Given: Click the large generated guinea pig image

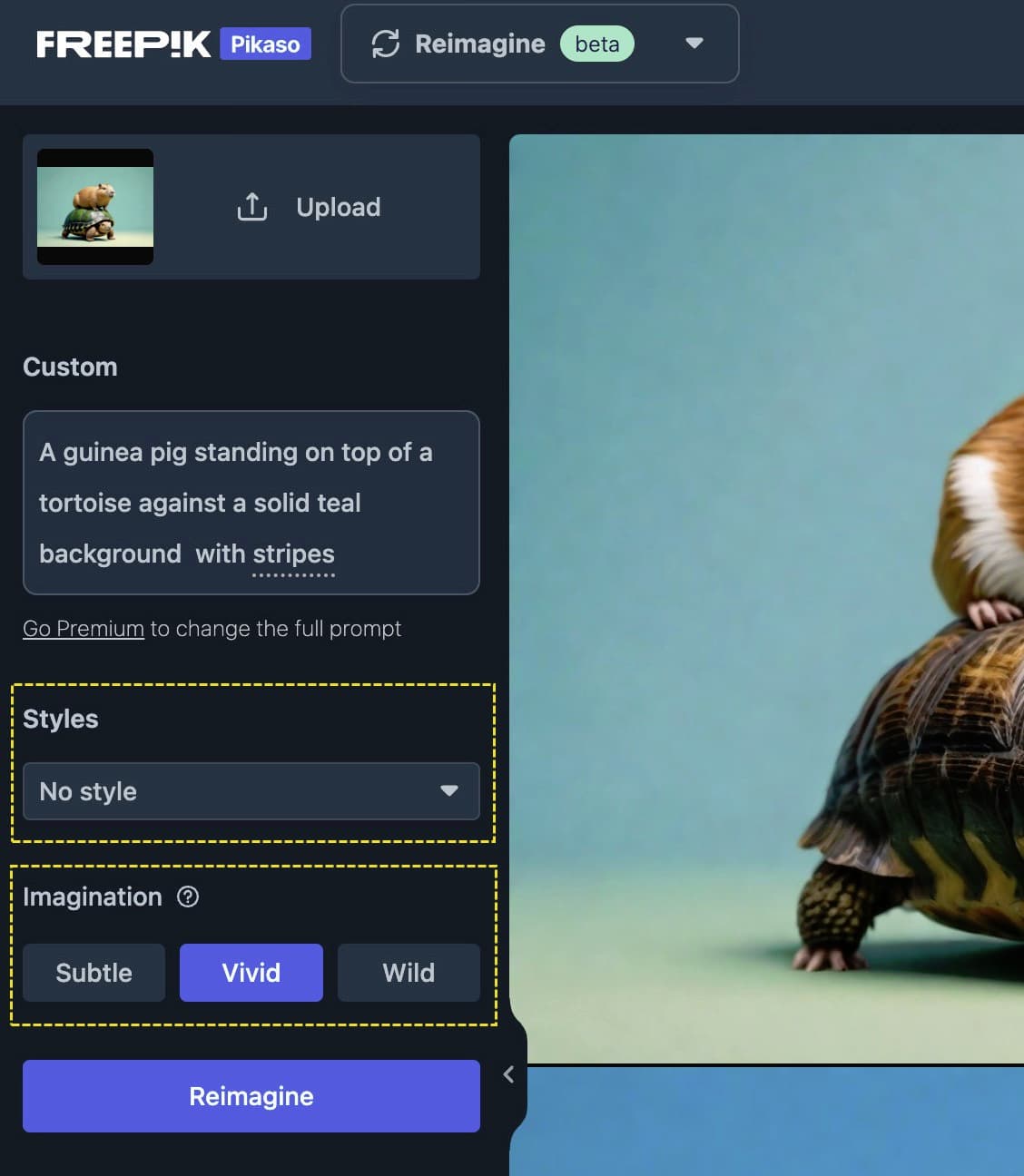Looking at the screenshot, I should click(x=767, y=599).
